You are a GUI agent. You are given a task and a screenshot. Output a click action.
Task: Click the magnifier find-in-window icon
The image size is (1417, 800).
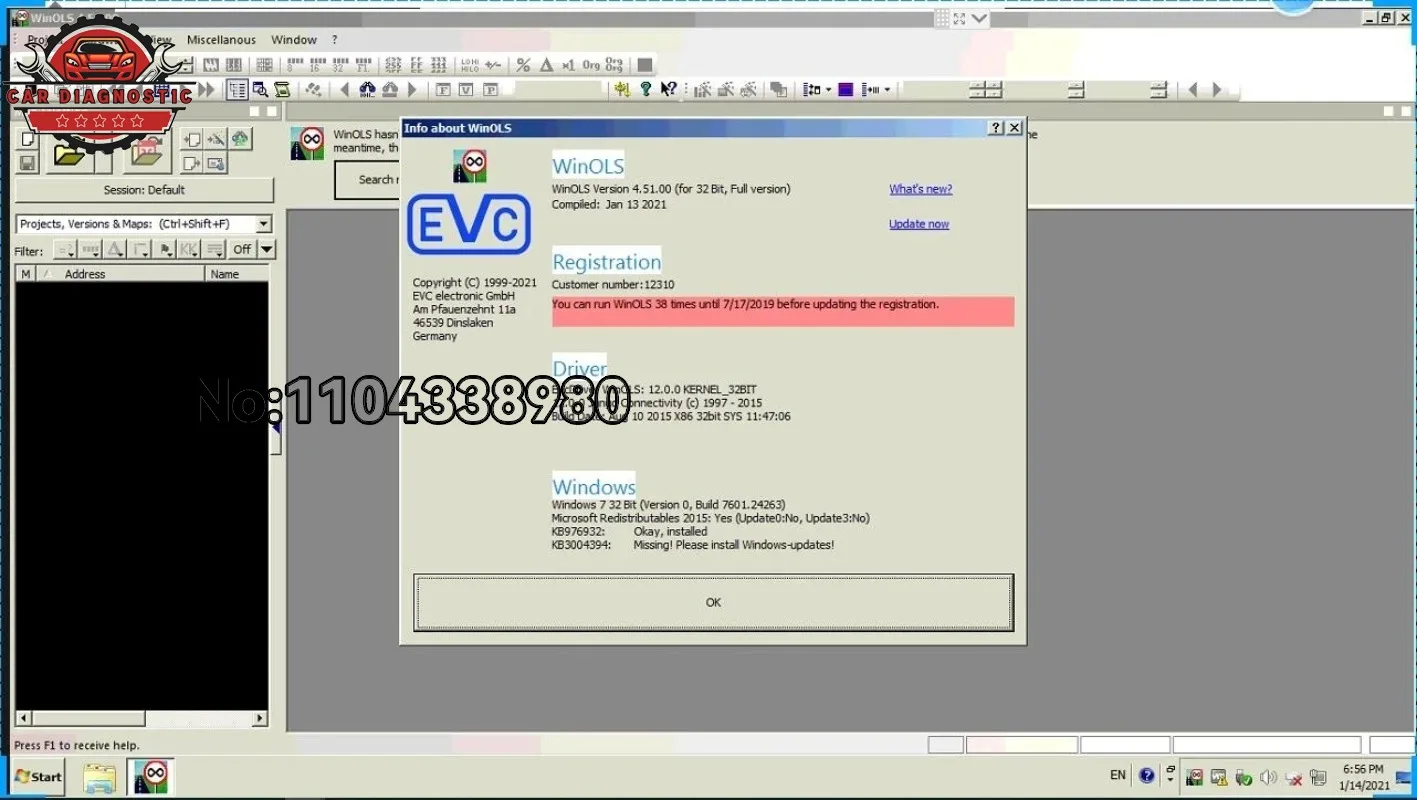pos(261,90)
